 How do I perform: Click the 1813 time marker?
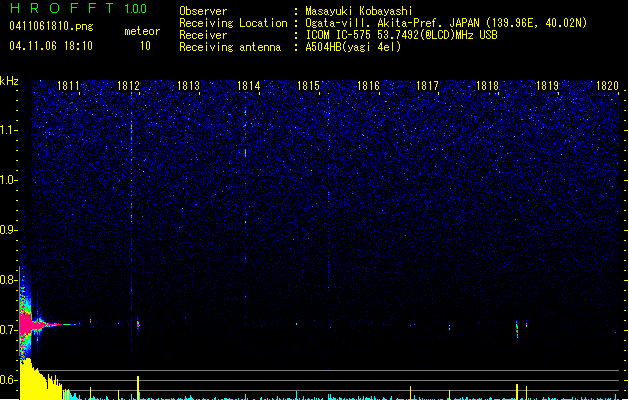click(x=189, y=86)
